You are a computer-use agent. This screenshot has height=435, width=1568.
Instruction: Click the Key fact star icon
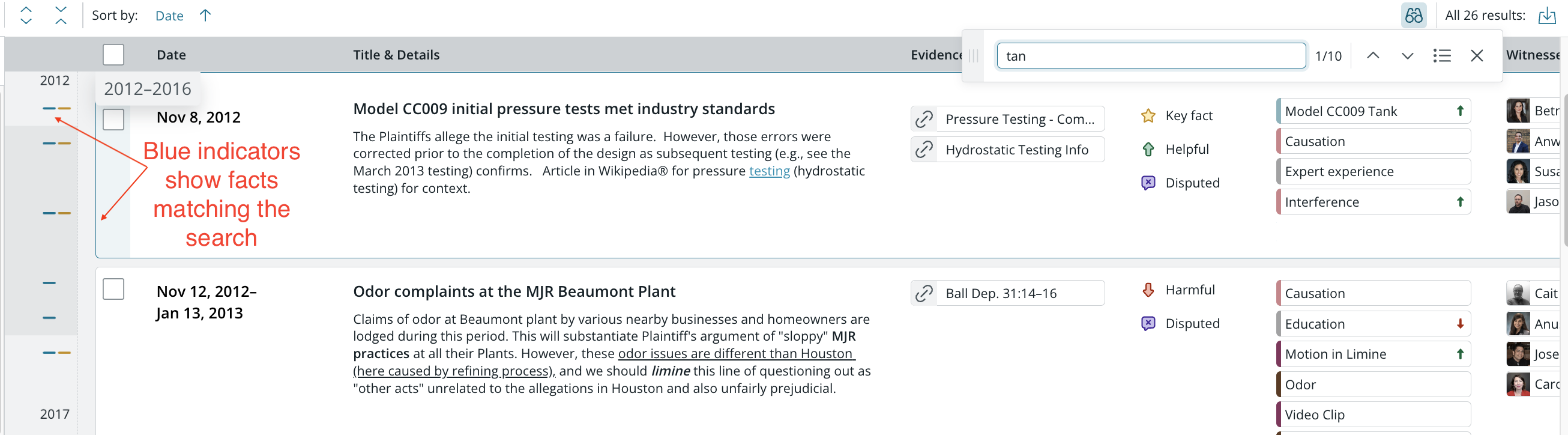point(1148,116)
